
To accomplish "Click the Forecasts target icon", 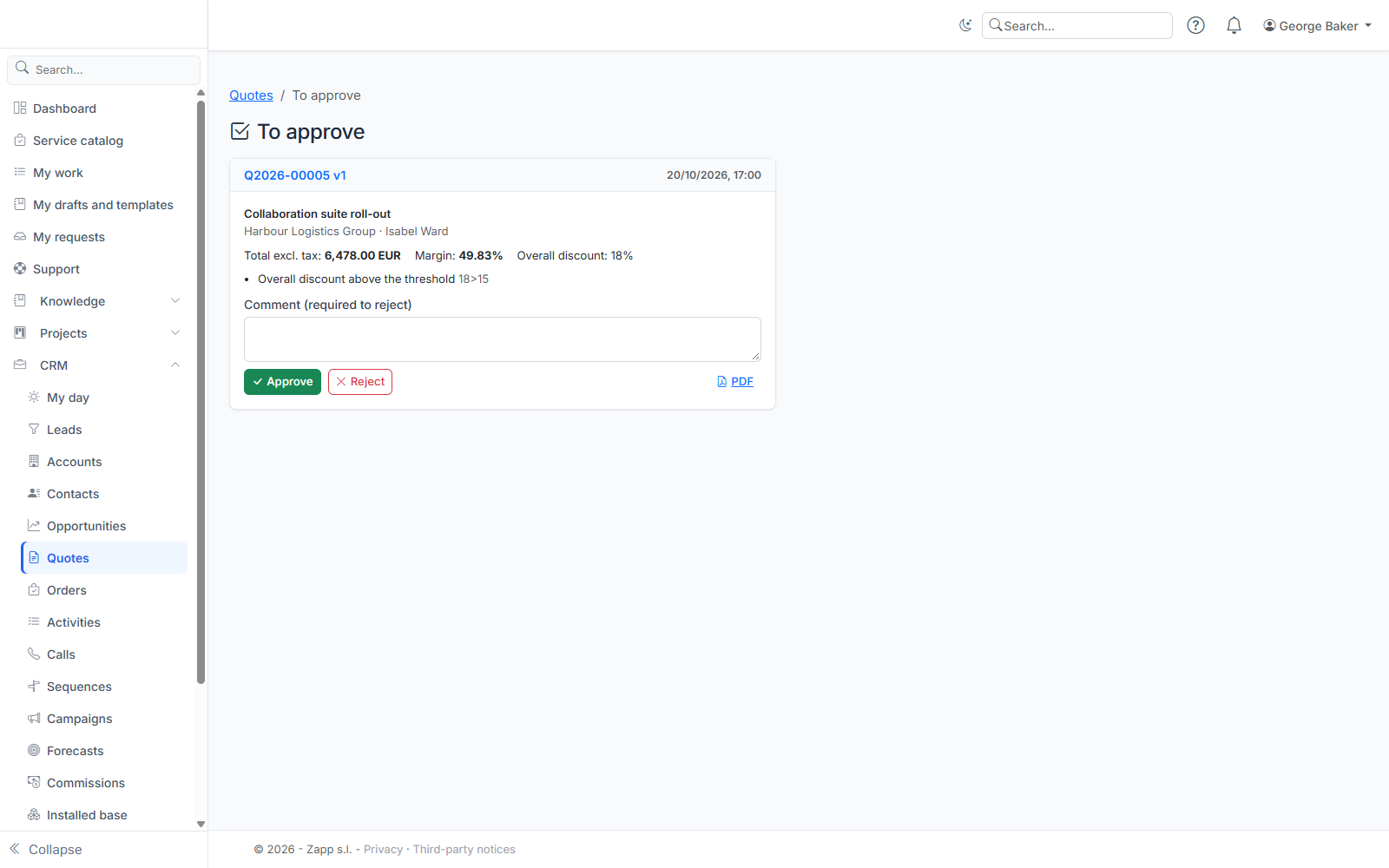I will coord(34,751).
